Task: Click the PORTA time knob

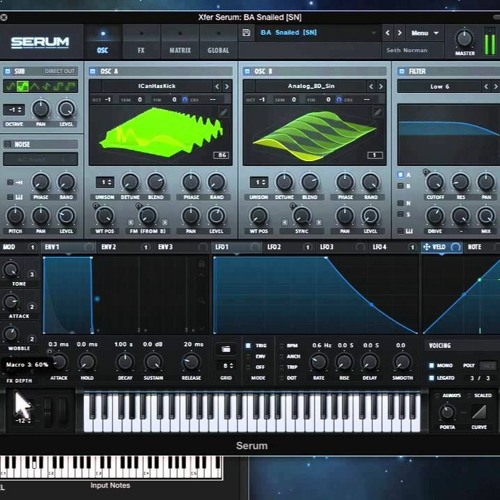Action: click(447, 412)
